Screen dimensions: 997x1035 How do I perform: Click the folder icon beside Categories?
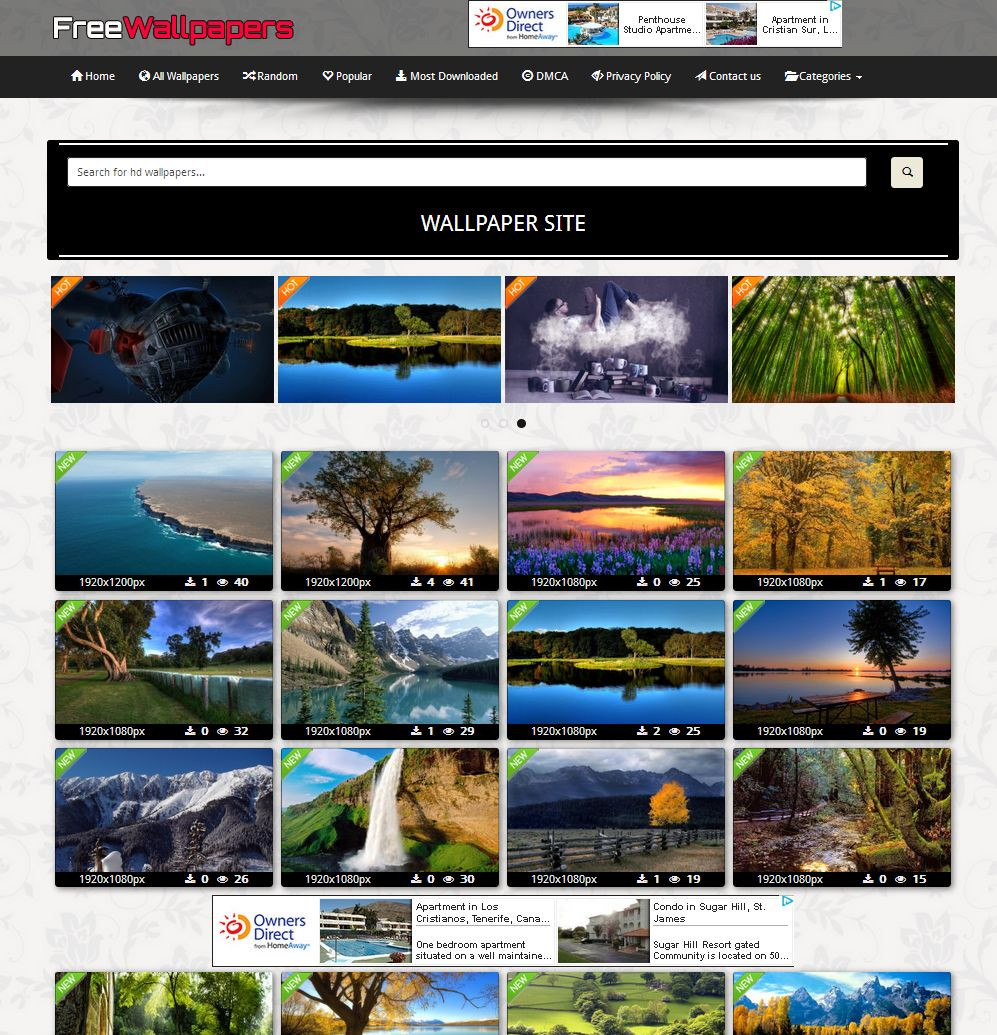point(791,76)
